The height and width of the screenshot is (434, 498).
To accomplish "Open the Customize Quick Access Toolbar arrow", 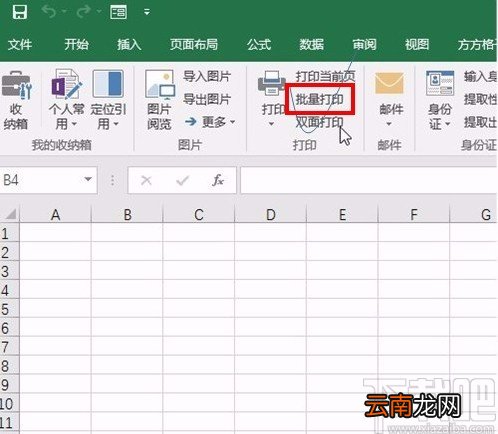I will (147, 12).
